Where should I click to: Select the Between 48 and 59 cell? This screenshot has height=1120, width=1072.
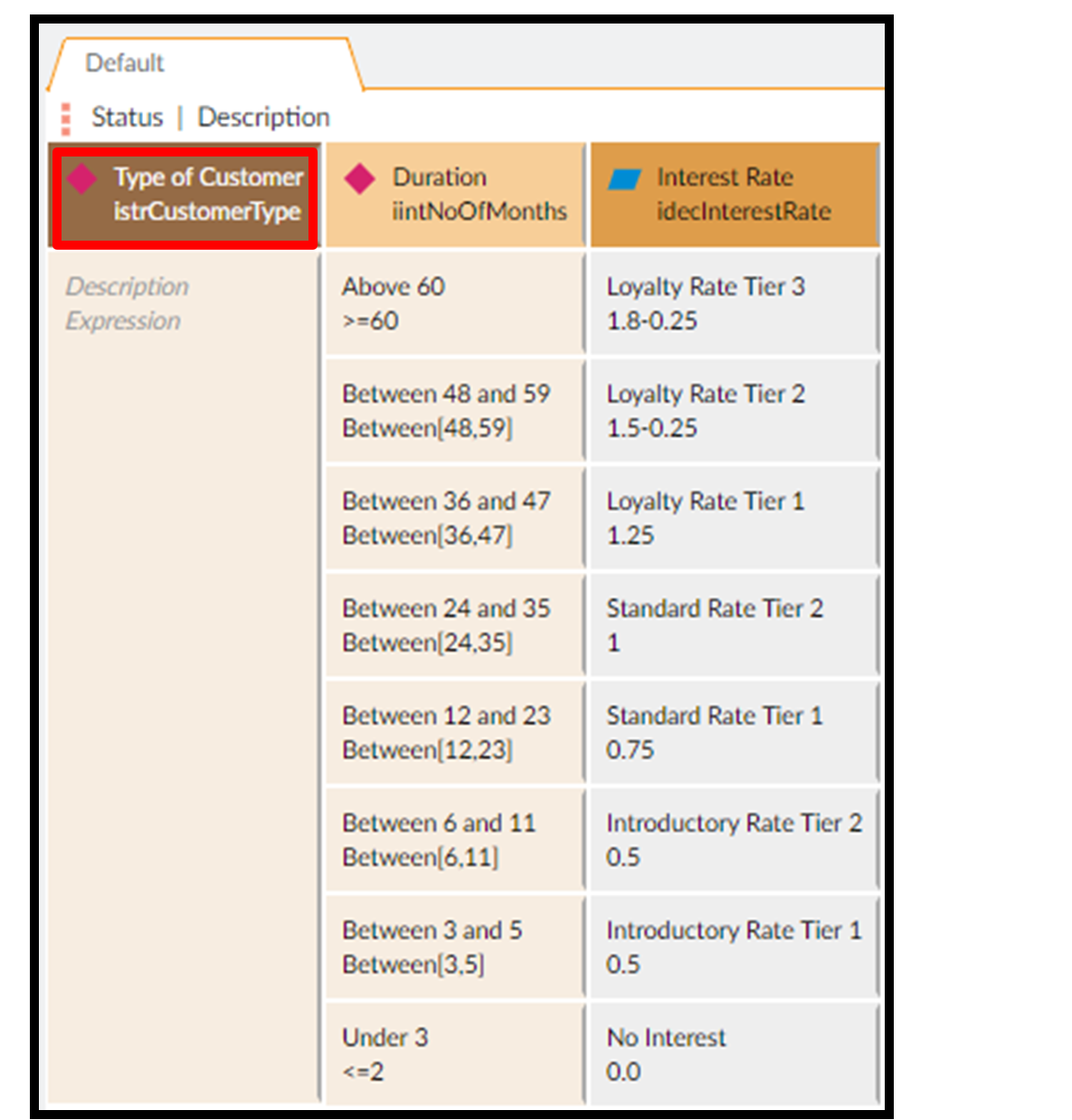(455, 412)
